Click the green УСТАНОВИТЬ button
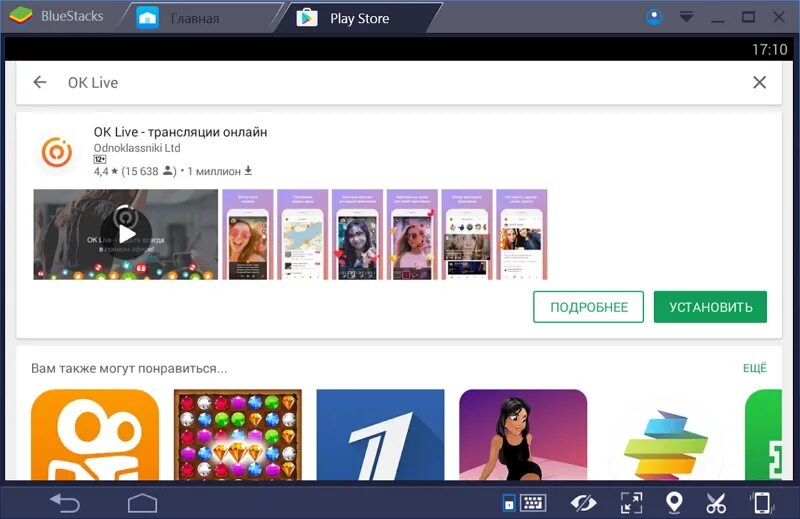The height and width of the screenshot is (519, 800). [710, 307]
